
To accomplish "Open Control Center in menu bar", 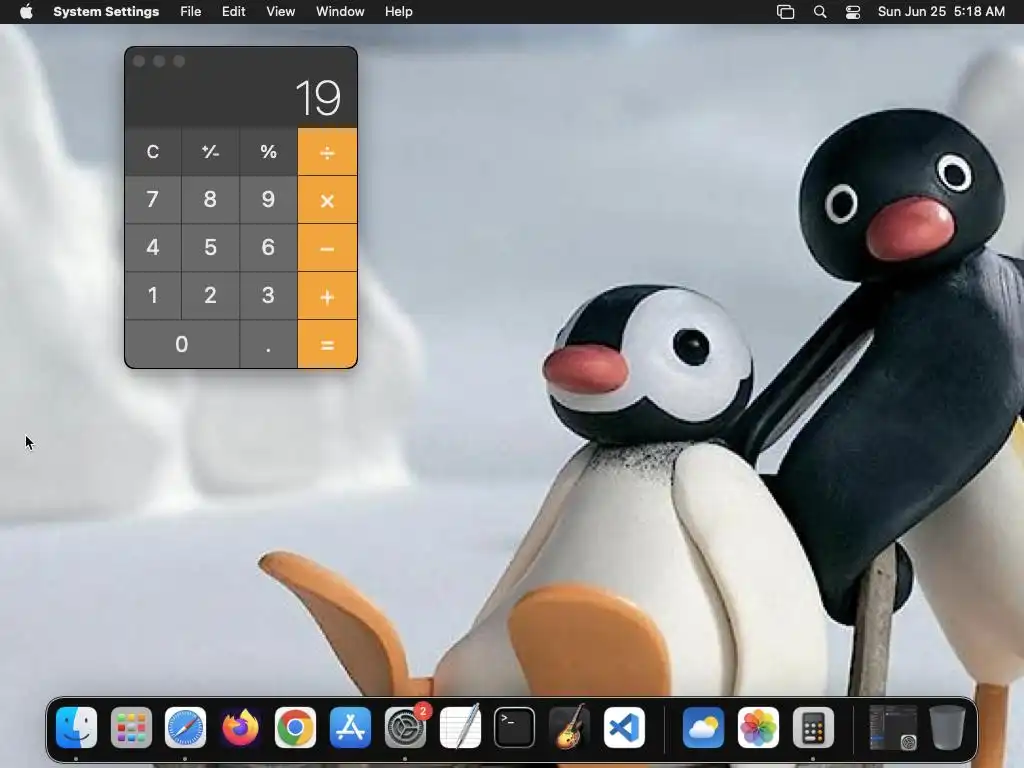I will [853, 12].
